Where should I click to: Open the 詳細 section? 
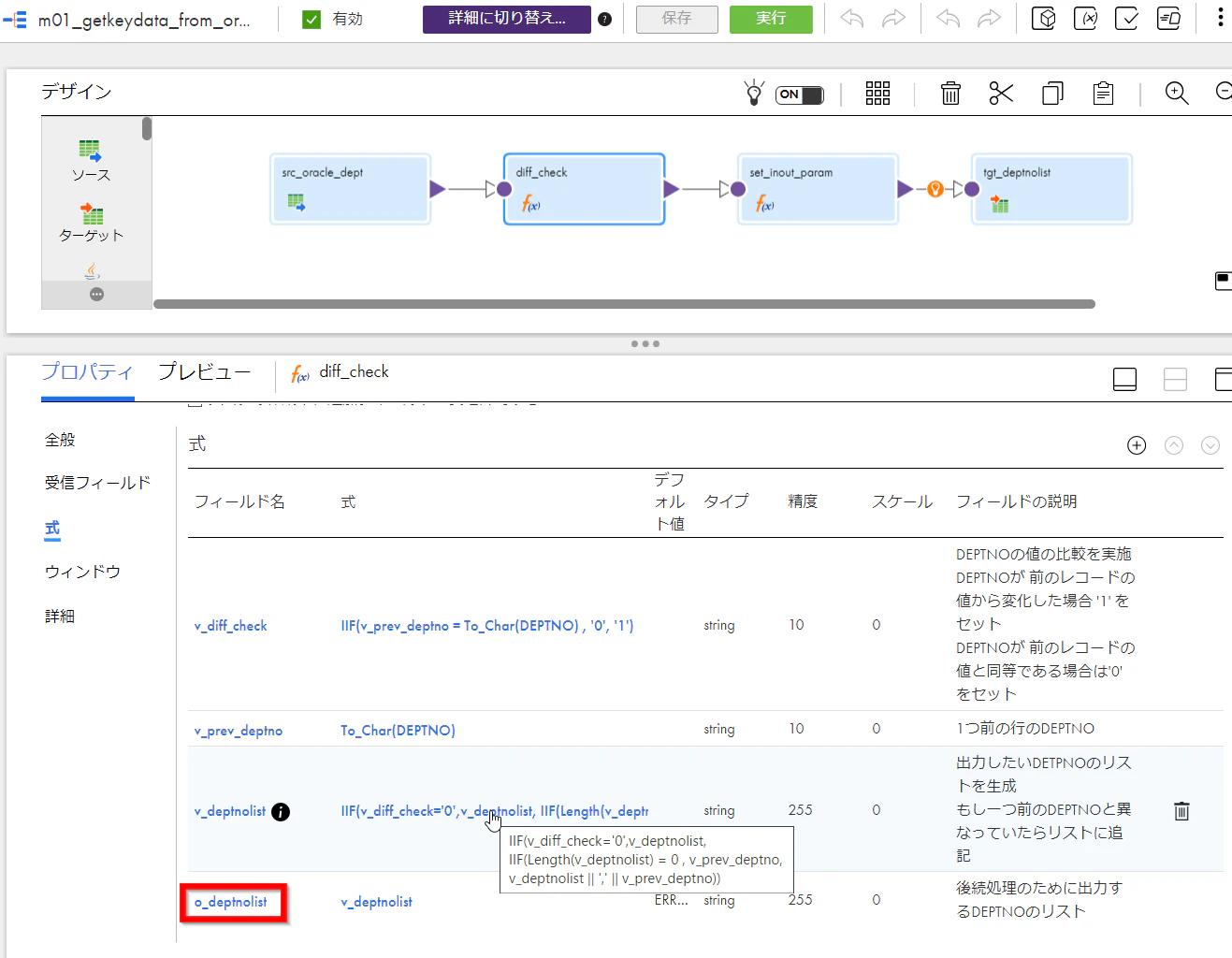click(x=60, y=617)
